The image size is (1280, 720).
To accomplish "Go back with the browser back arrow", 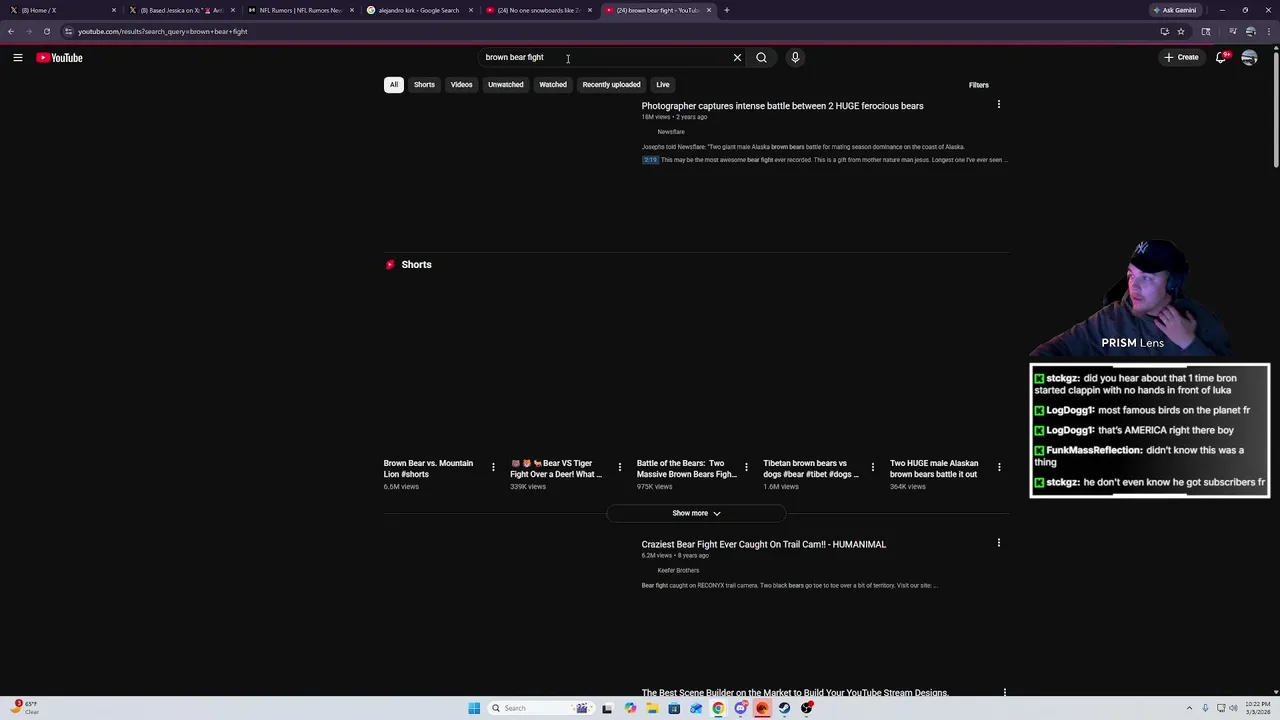I will coord(11,31).
